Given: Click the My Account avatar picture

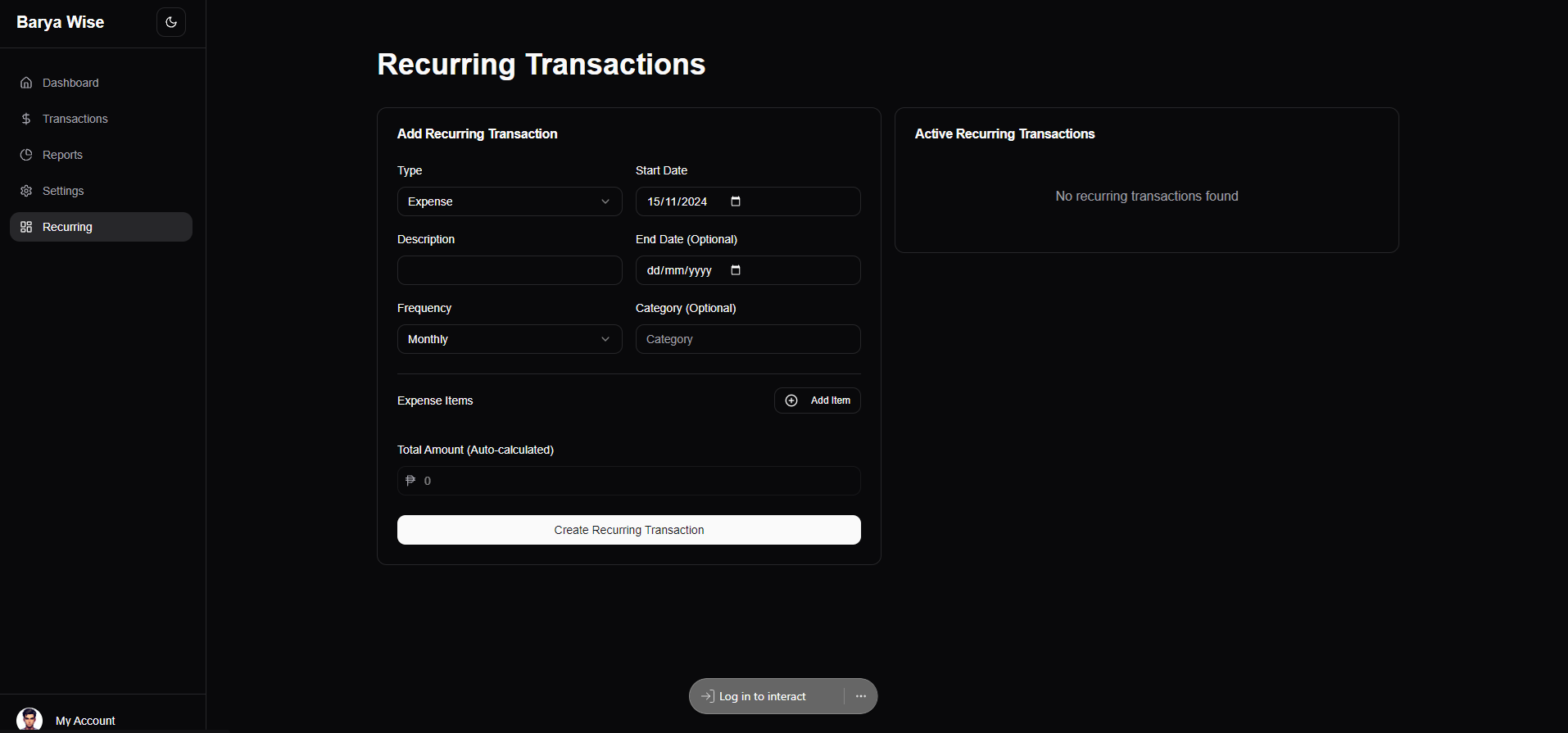Looking at the screenshot, I should tap(29, 720).
